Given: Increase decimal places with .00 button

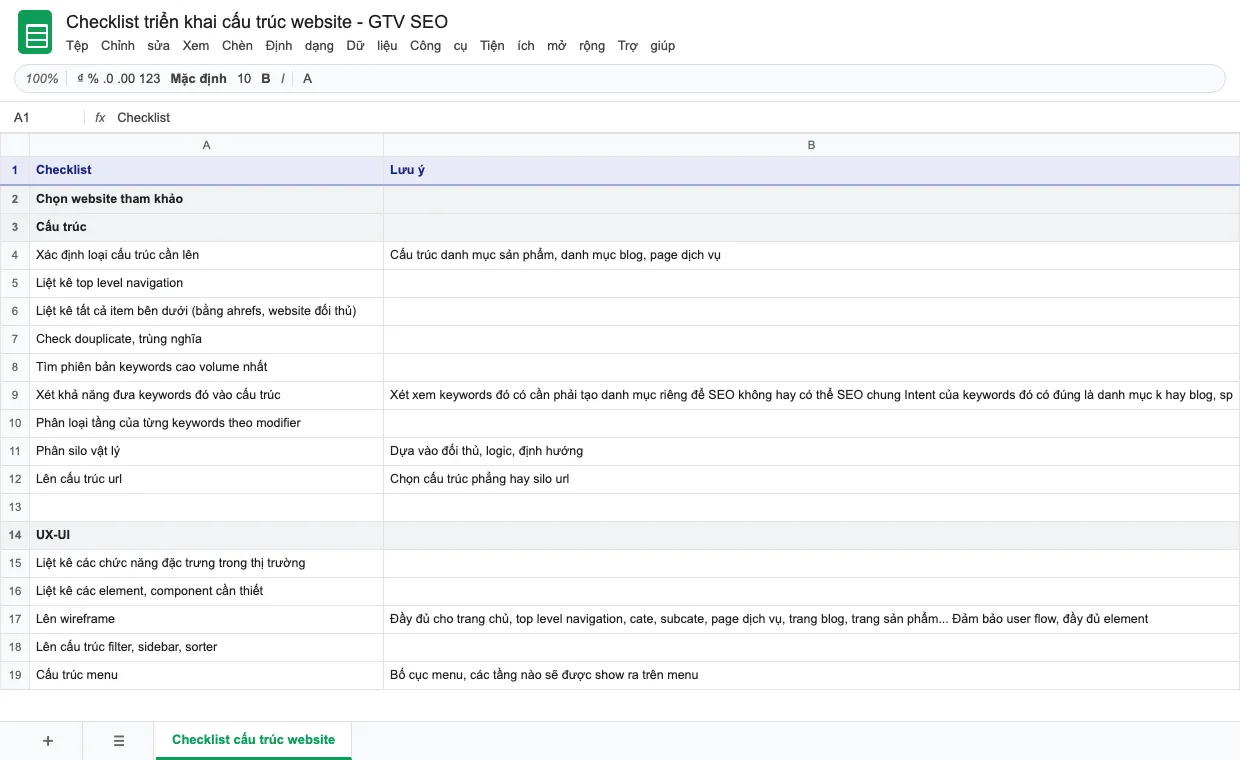Looking at the screenshot, I should click(x=127, y=78).
